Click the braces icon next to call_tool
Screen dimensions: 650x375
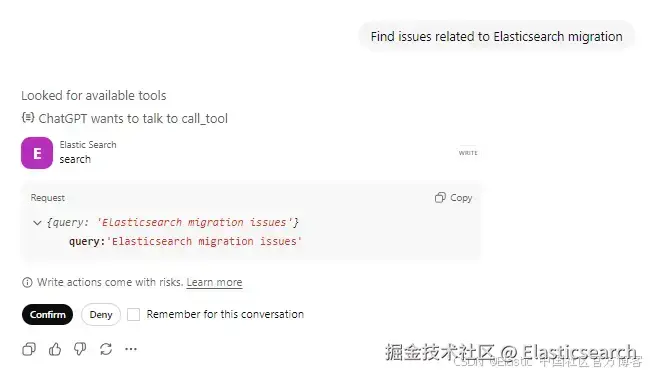pyautogui.click(x=28, y=118)
